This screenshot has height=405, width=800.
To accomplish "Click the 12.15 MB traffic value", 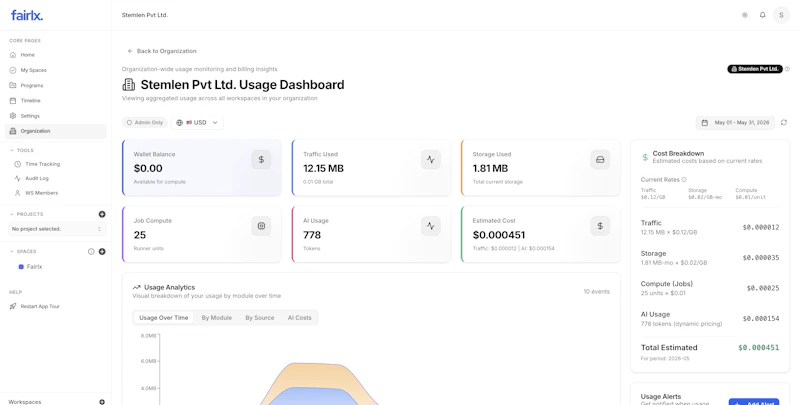I will (323, 168).
